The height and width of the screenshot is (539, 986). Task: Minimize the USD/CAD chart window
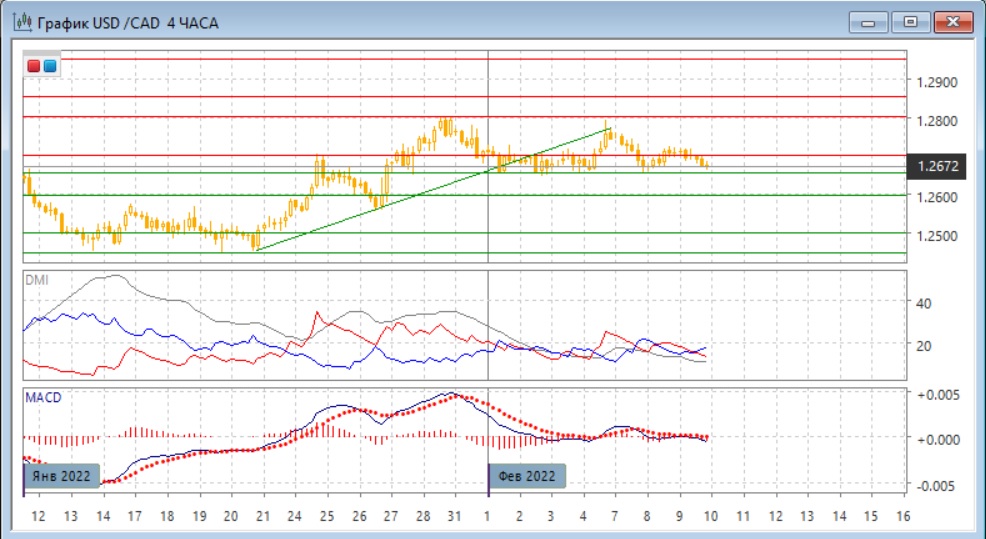pyautogui.click(x=870, y=21)
